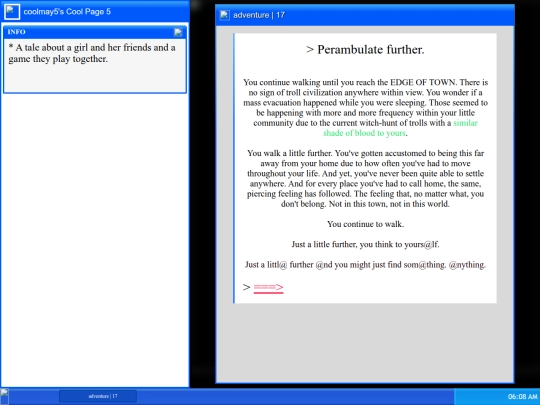The height and width of the screenshot is (405, 540).
Task: Select the adventure | 17 taskbar button
Action: coord(98,396)
